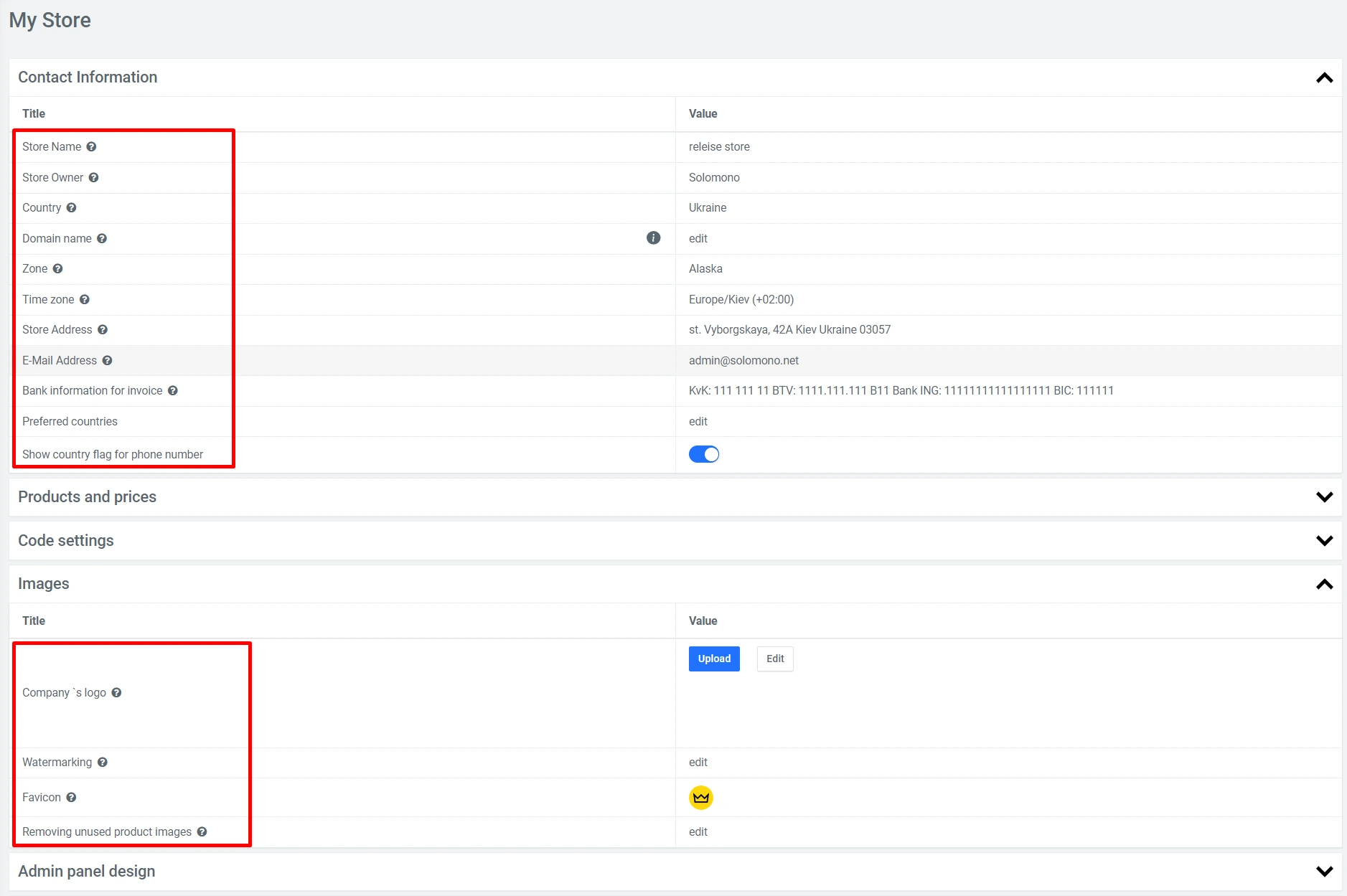Click the help icon beside Time zone
Screen dimensions: 1347x896
(85, 300)
